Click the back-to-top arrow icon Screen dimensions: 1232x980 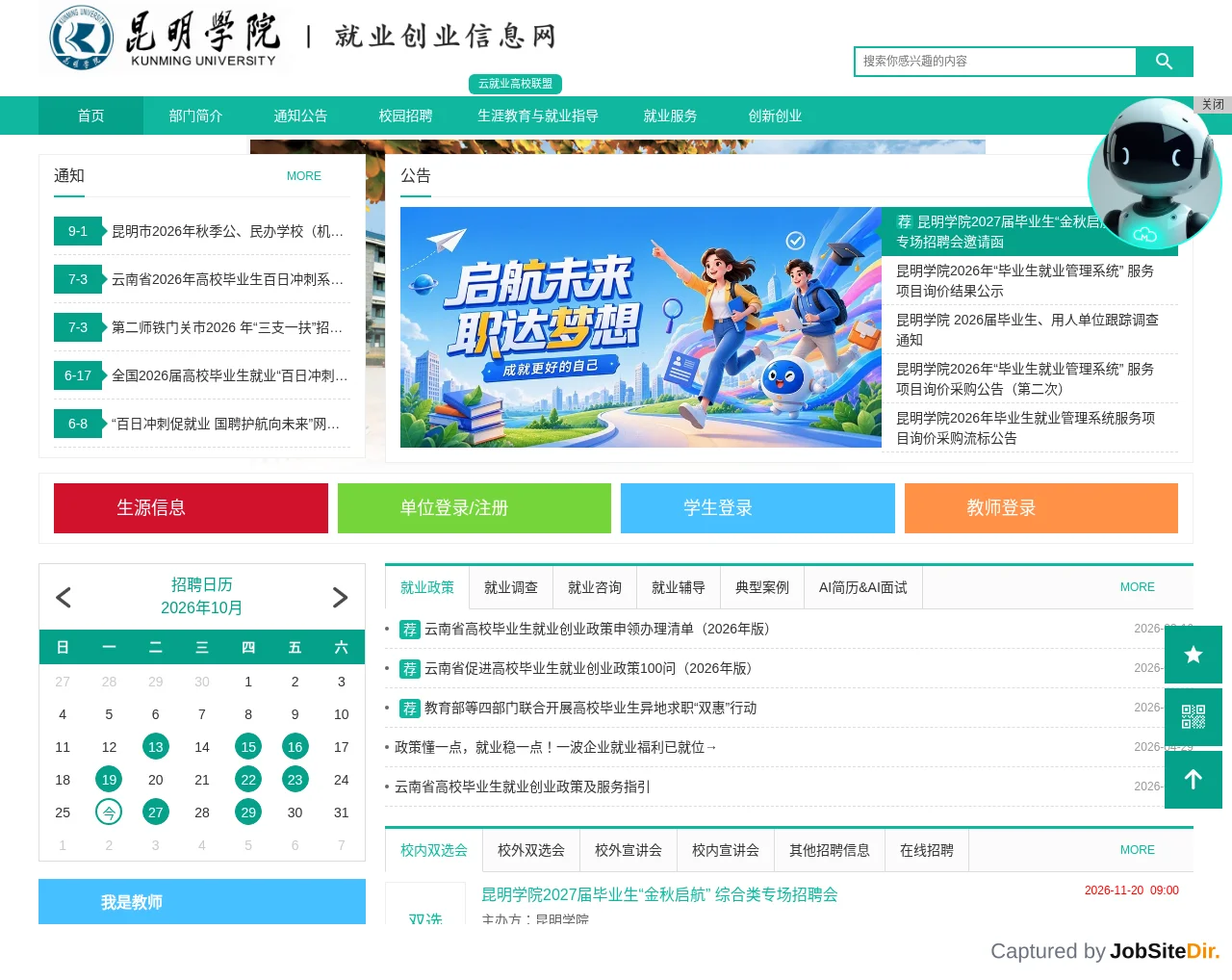[1193, 780]
